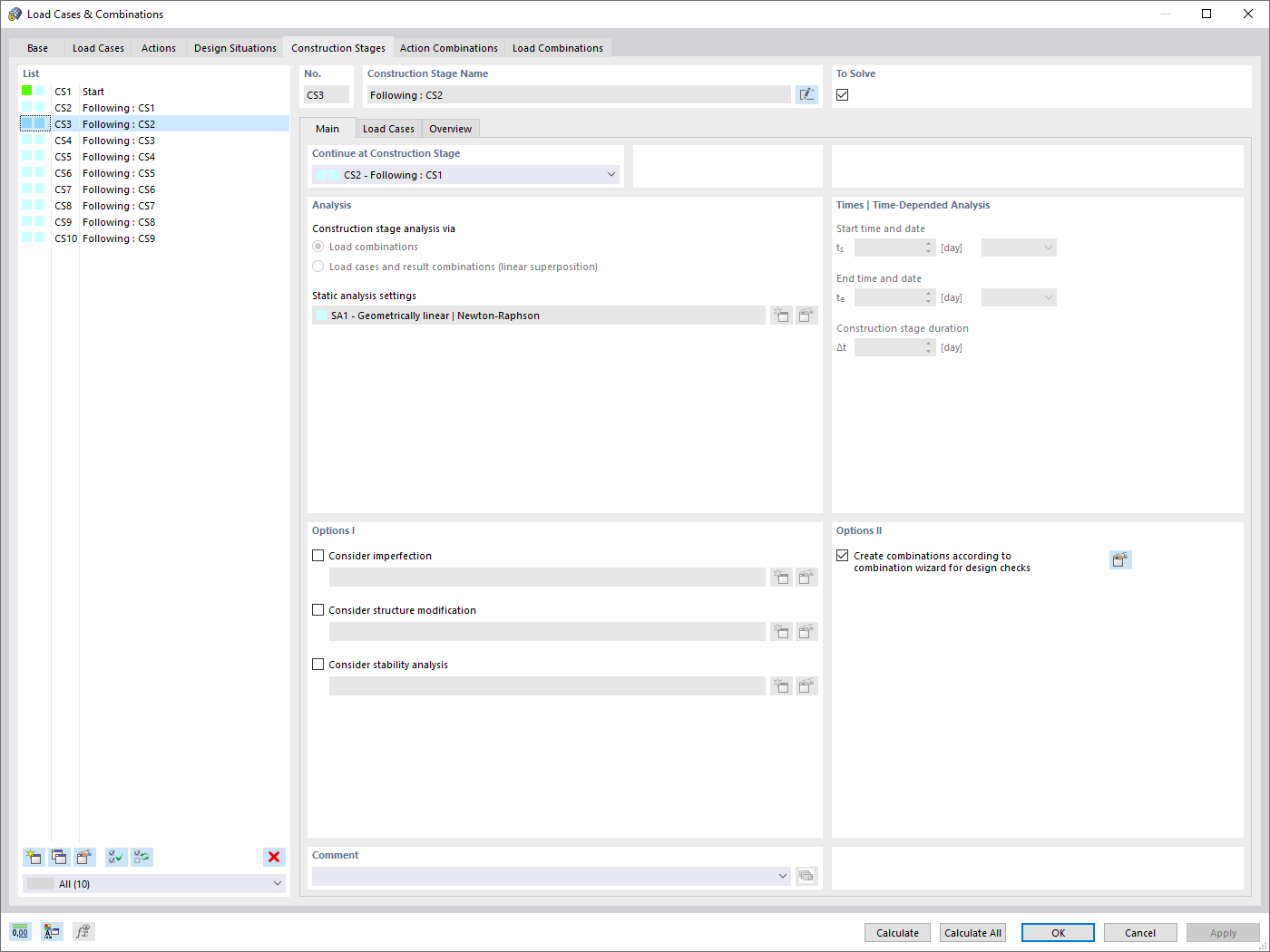This screenshot has width=1270, height=952.
Task: Open the Overview sub-tab
Action: pos(451,128)
